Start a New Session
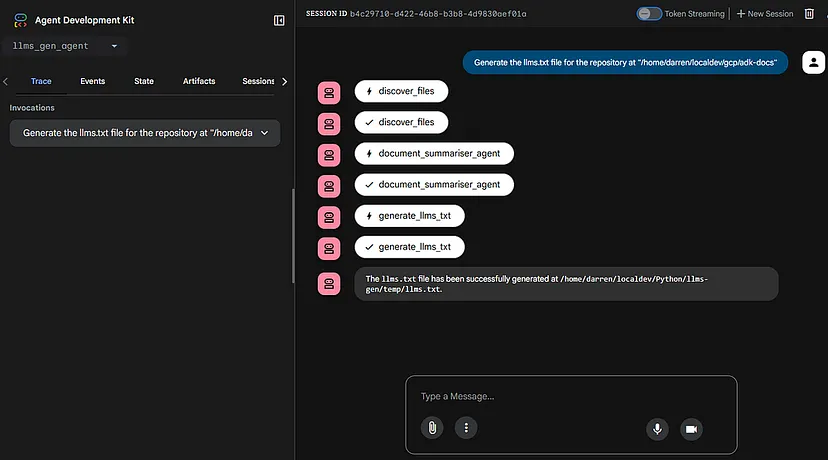The height and width of the screenshot is (460, 828). [x=765, y=14]
